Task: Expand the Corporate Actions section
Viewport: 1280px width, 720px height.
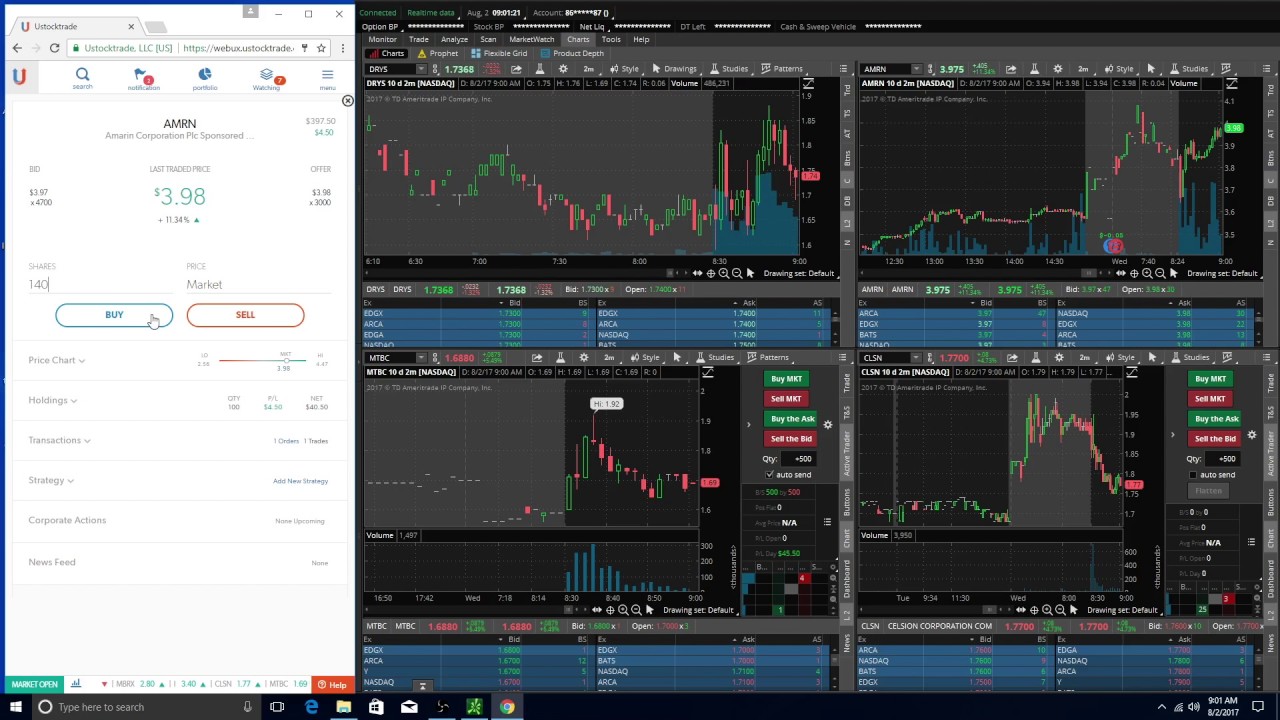Action: [67, 520]
